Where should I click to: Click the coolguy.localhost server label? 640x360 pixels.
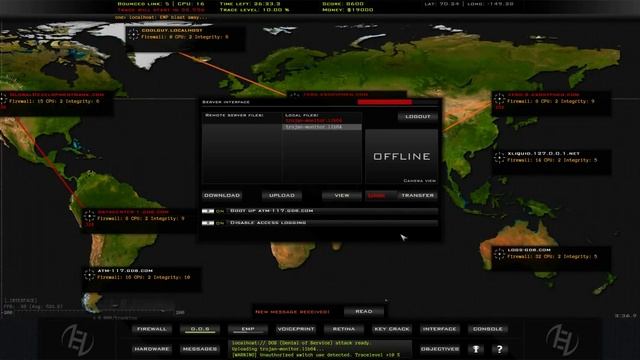point(172,31)
